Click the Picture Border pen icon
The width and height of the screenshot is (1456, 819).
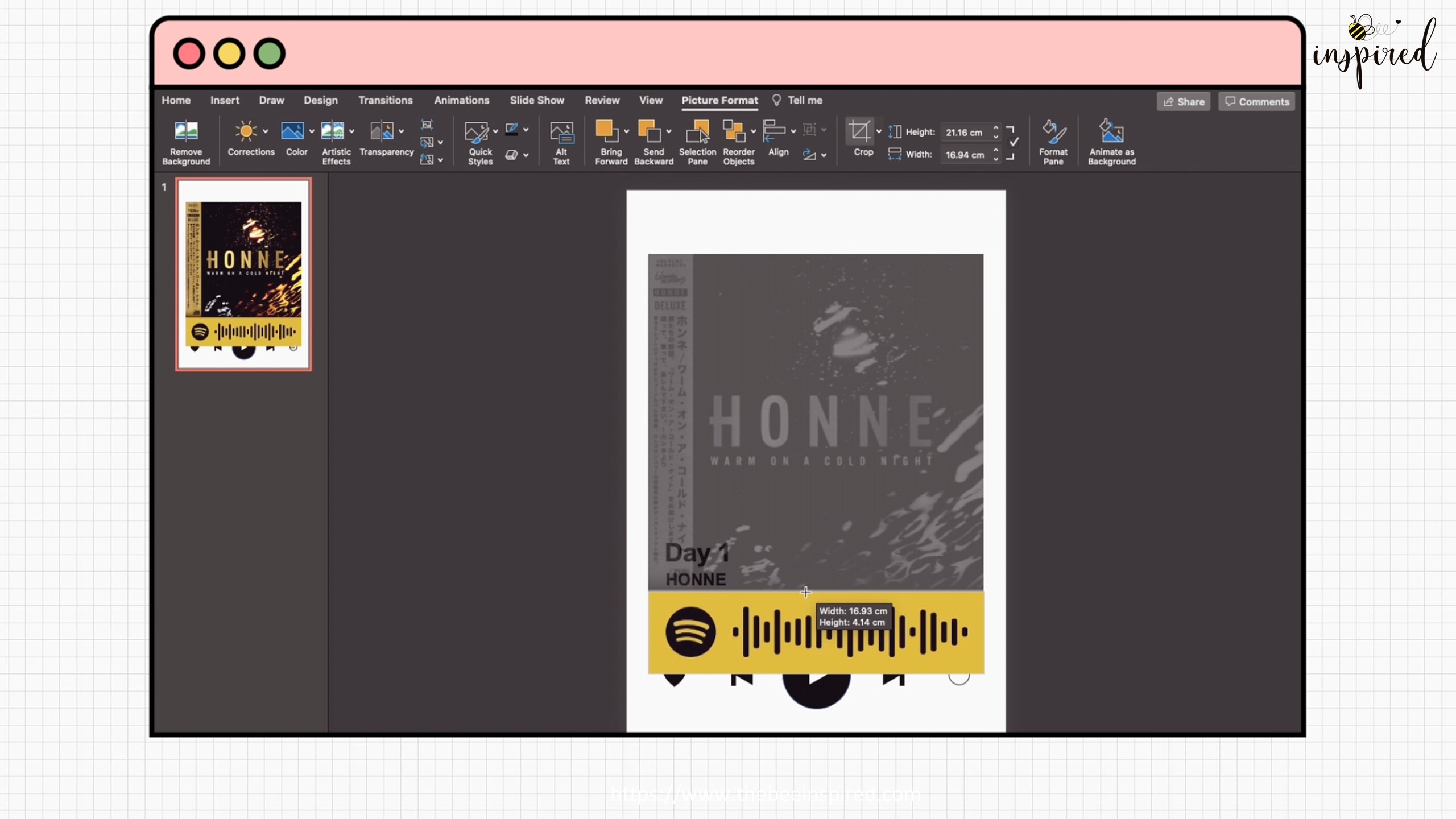pyautogui.click(x=511, y=130)
